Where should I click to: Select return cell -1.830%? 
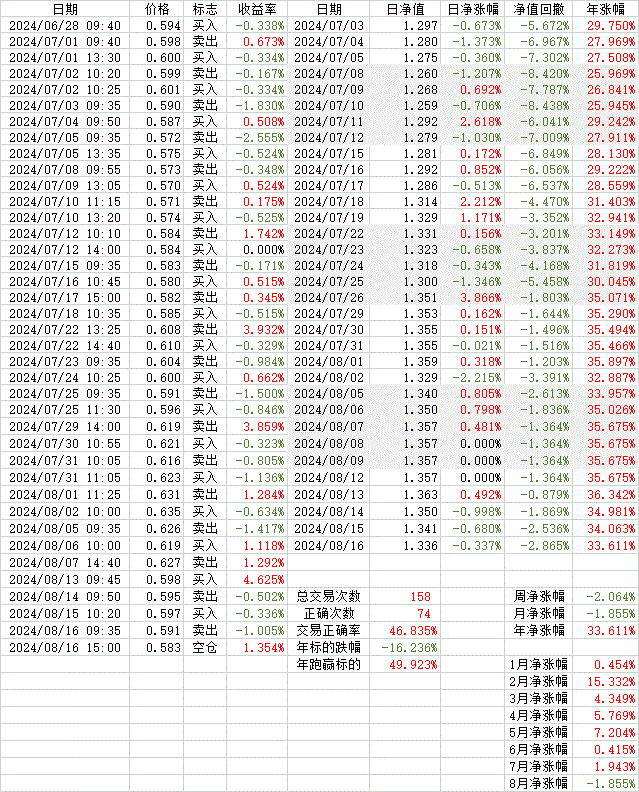(260, 106)
